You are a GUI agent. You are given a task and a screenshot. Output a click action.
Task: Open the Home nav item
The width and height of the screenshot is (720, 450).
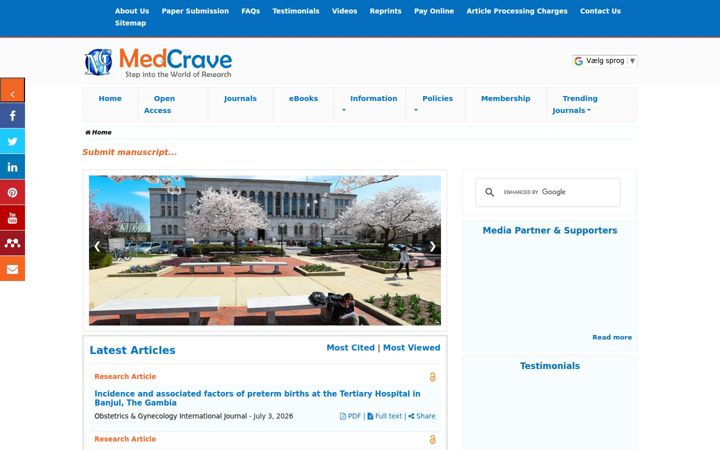[x=110, y=99]
